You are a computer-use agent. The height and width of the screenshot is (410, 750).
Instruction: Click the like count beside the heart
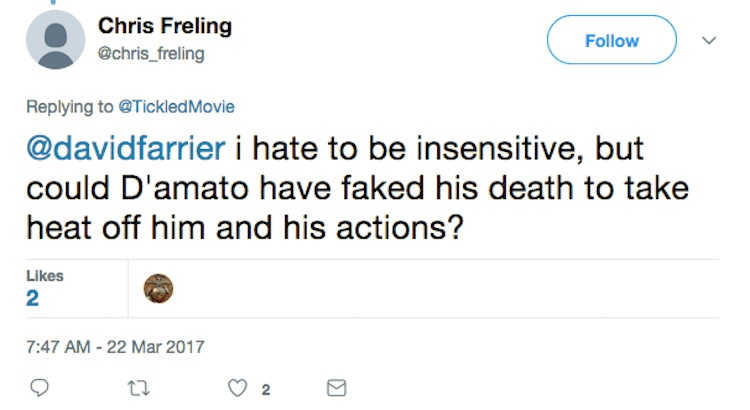pyautogui.click(x=265, y=390)
